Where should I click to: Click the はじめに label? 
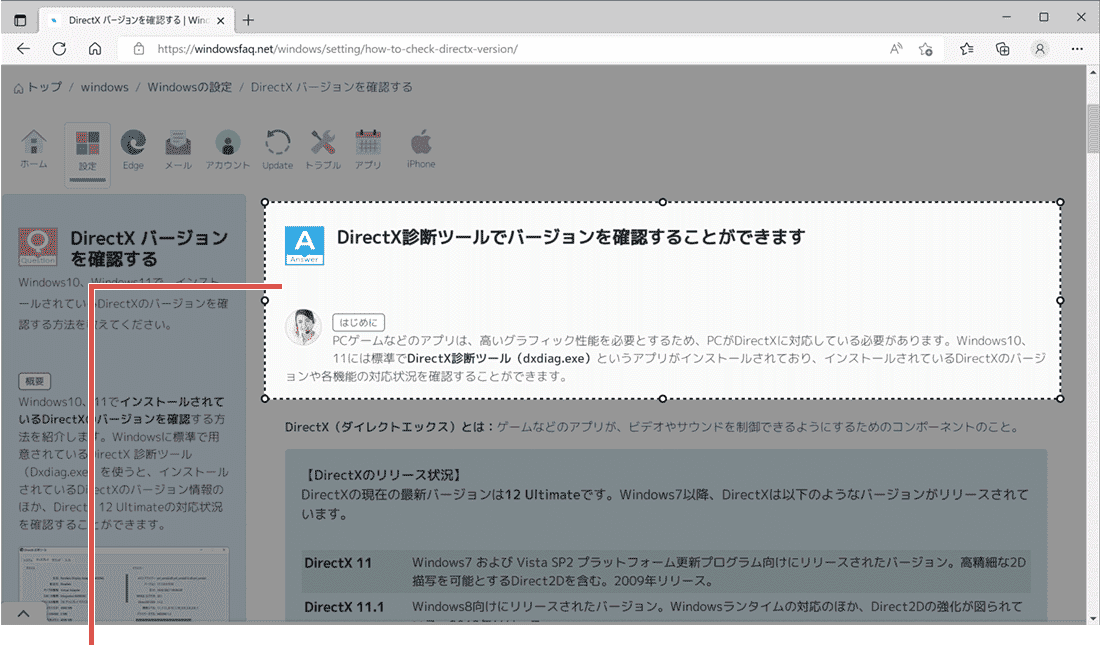point(358,323)
